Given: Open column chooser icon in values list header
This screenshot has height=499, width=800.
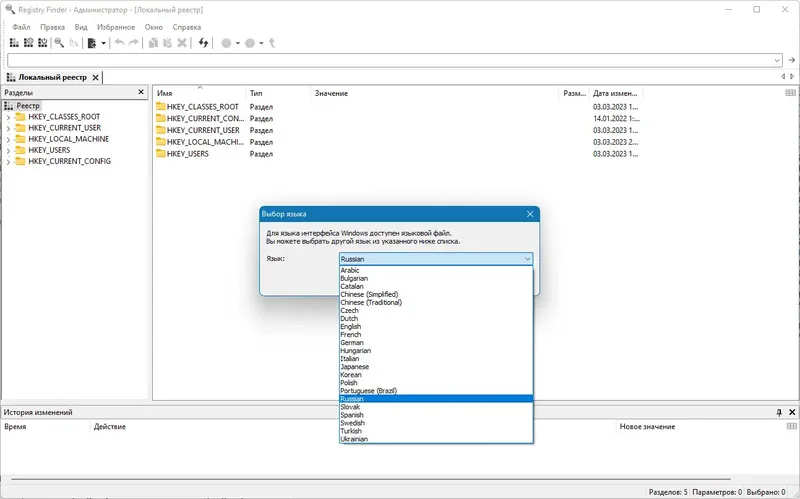Looking at the screenshot, I should click(790, 92).
